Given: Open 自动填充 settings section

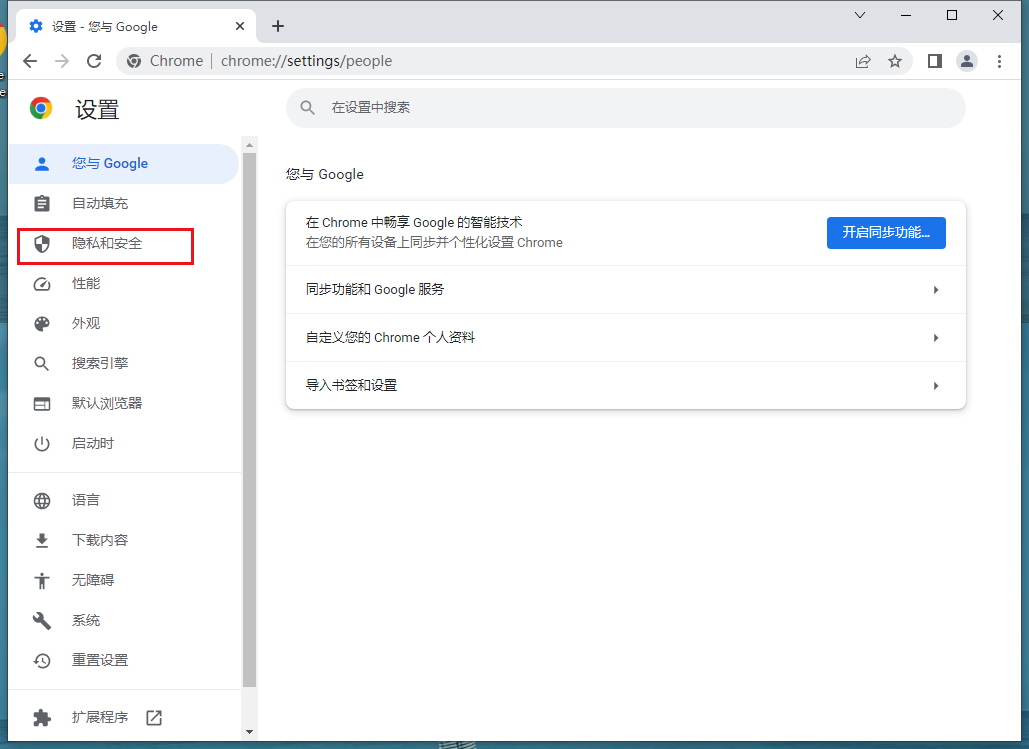Looking at the screenshot, I should (x=123, y=203).
